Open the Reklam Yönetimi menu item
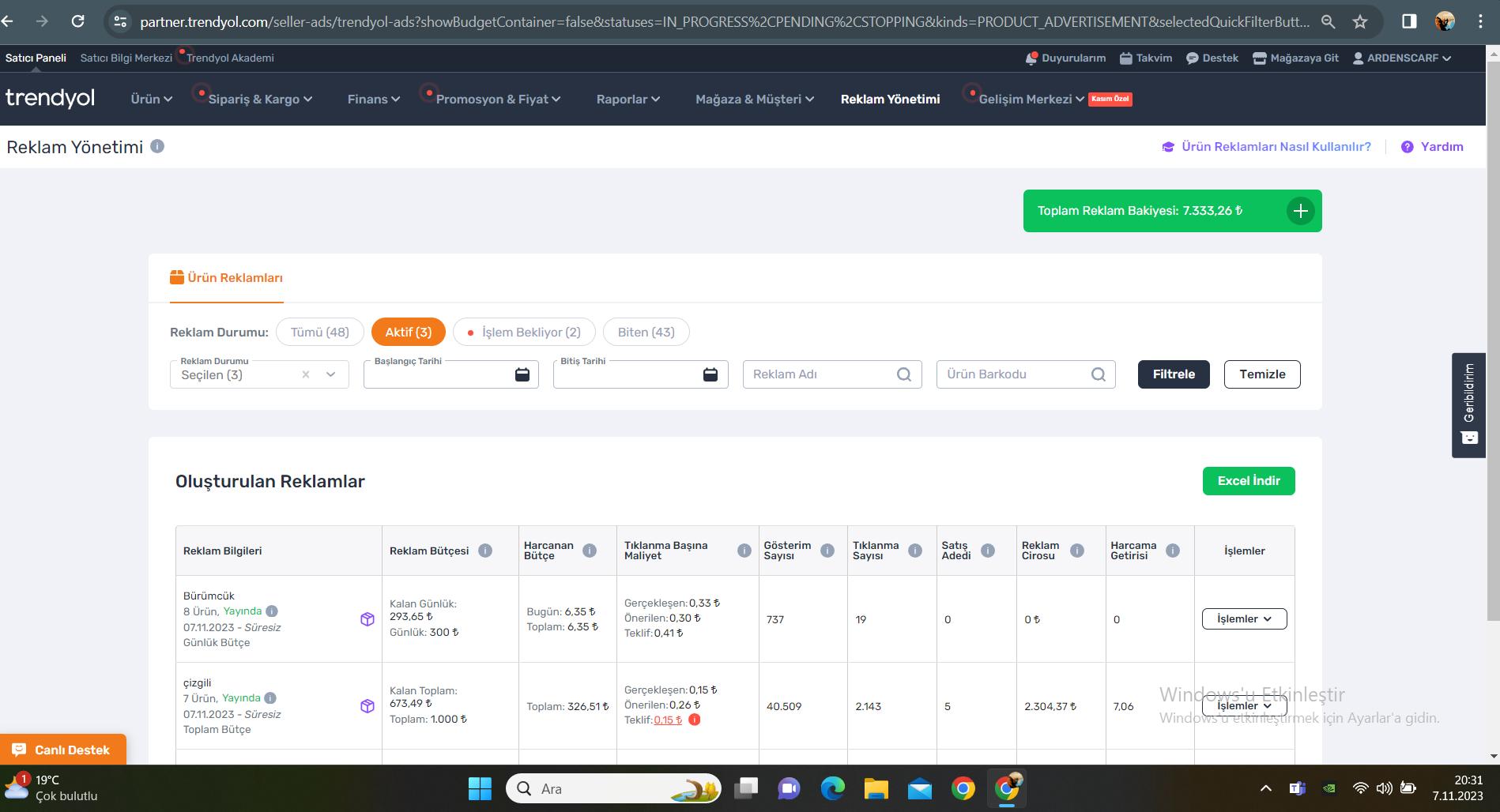This screenshot has height=812, width=1500. pos(890,99)
